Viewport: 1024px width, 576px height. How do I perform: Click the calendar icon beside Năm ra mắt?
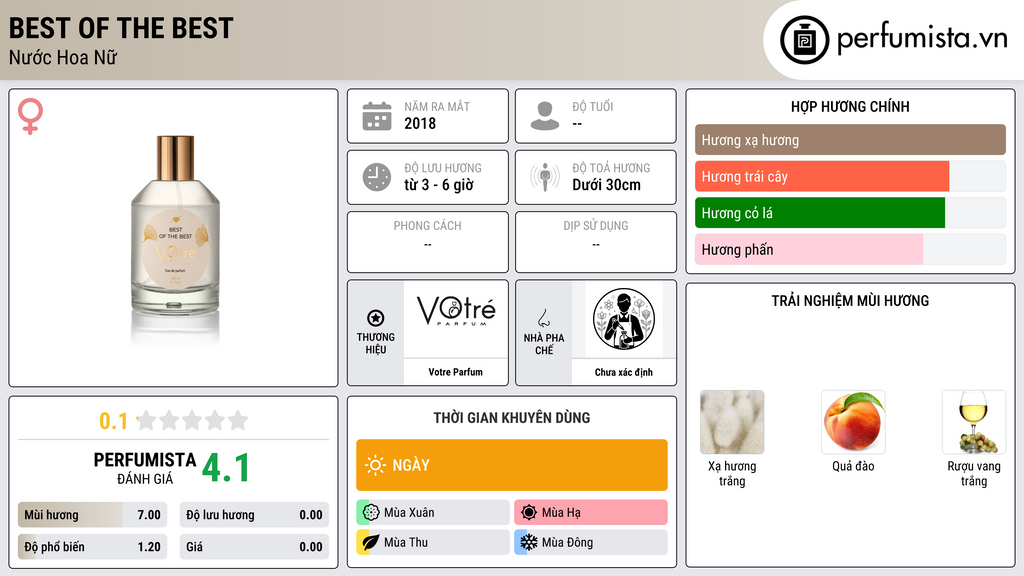tap(377, 116)
